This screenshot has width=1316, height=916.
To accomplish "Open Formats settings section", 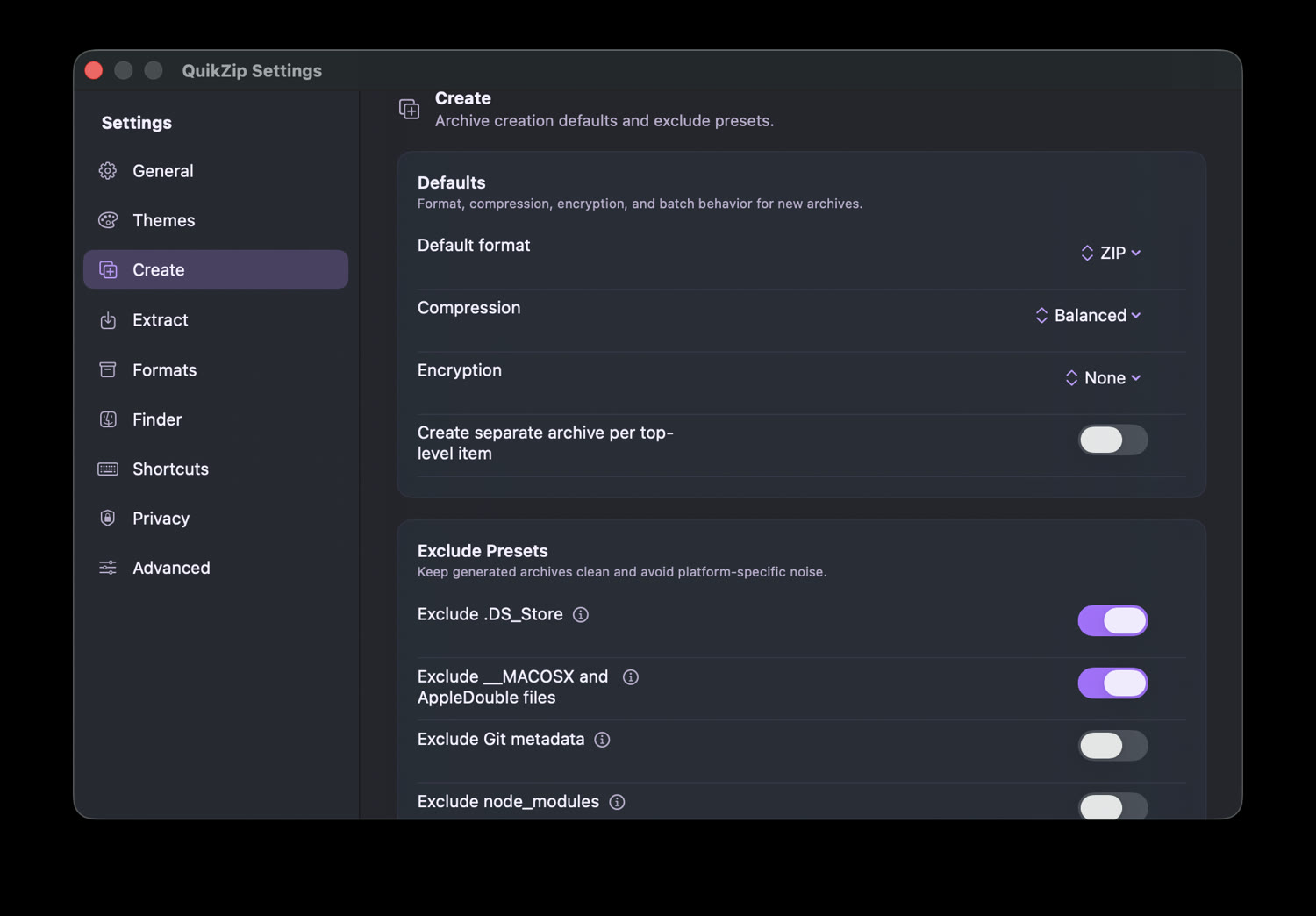I will pyautogui.click(x=216, y=369).
